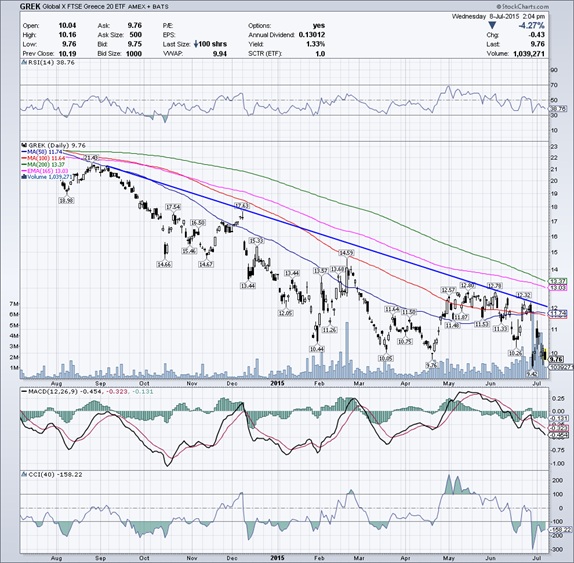Click the 38.76 tag on the RSI axis
Image resolution: width=574 pixels, height=563 pixels.
(x=559, y=108)
